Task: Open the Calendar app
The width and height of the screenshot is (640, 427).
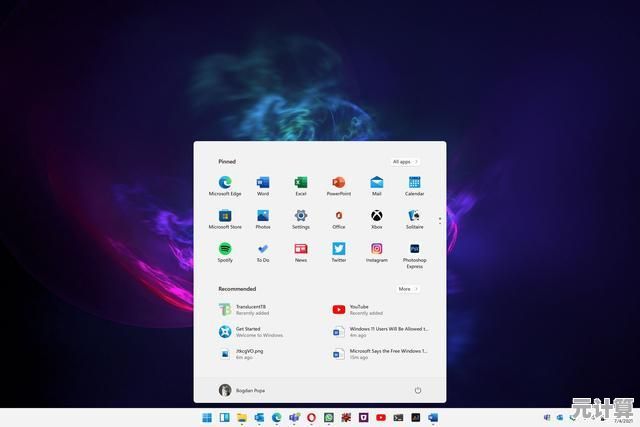Action: [415, 186]
